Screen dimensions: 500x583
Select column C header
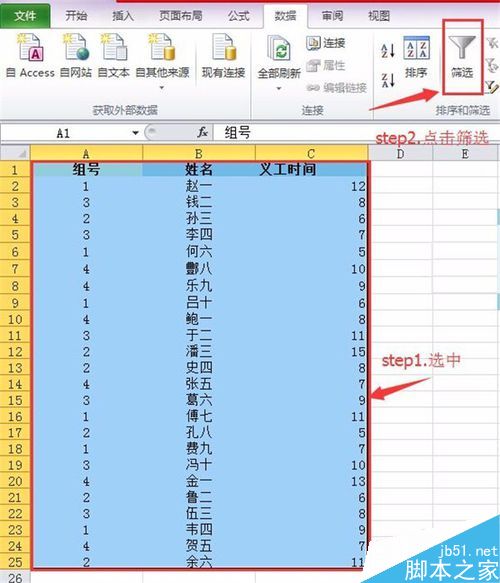click(x=312, y=153)
